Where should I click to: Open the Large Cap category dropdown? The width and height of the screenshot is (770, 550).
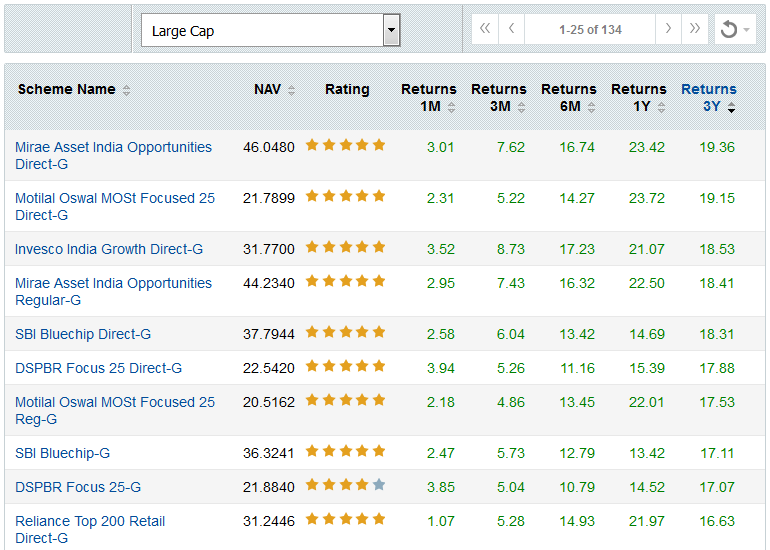[271, 30]
